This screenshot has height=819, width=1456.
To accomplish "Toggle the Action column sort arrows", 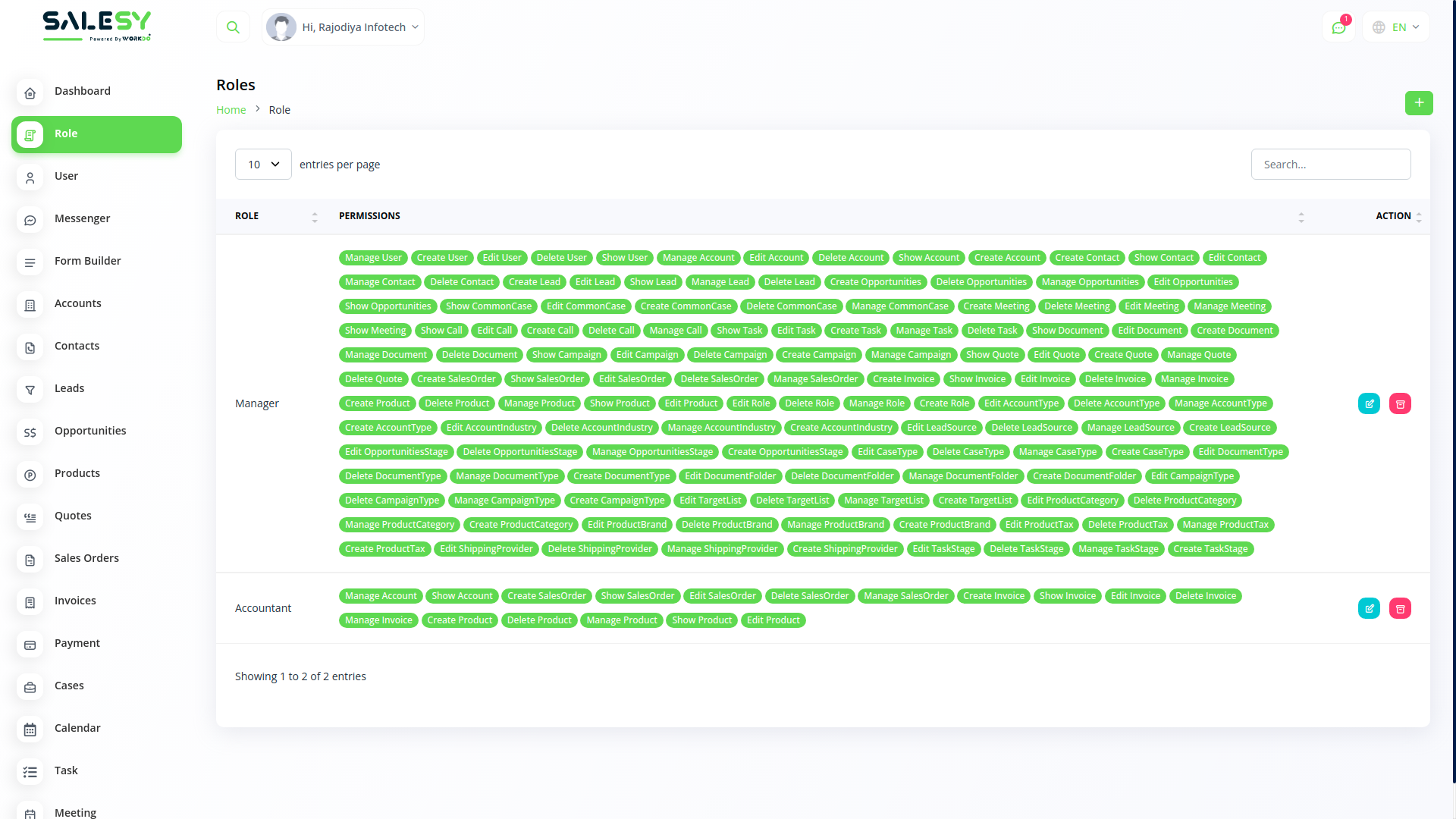I will click(x=1418, y=217).
